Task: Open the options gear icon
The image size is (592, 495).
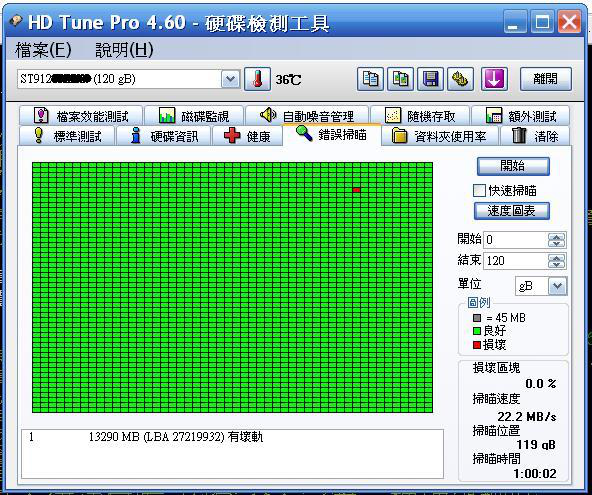Action: (460, 79)
